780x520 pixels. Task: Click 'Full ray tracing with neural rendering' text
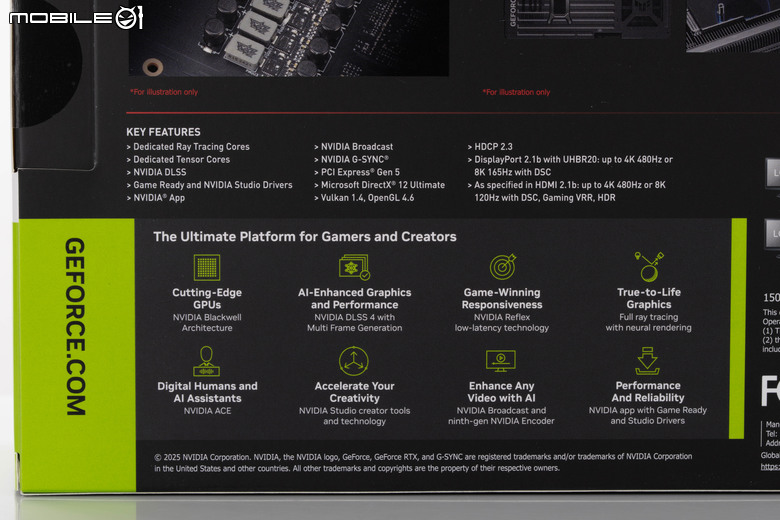tap(648, 322)
